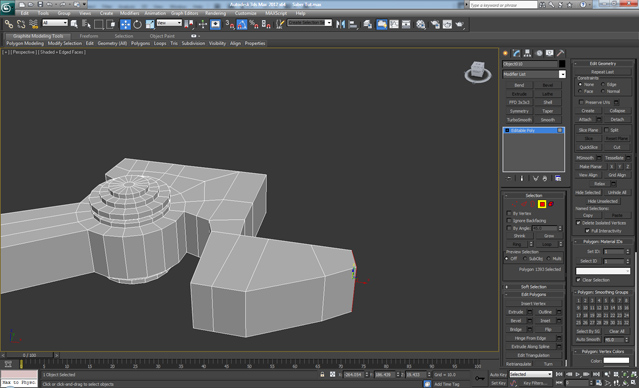The image size is (639, 388).
Task: Switch to the Object Paint ribbon tab
Action: pos(162,36)
